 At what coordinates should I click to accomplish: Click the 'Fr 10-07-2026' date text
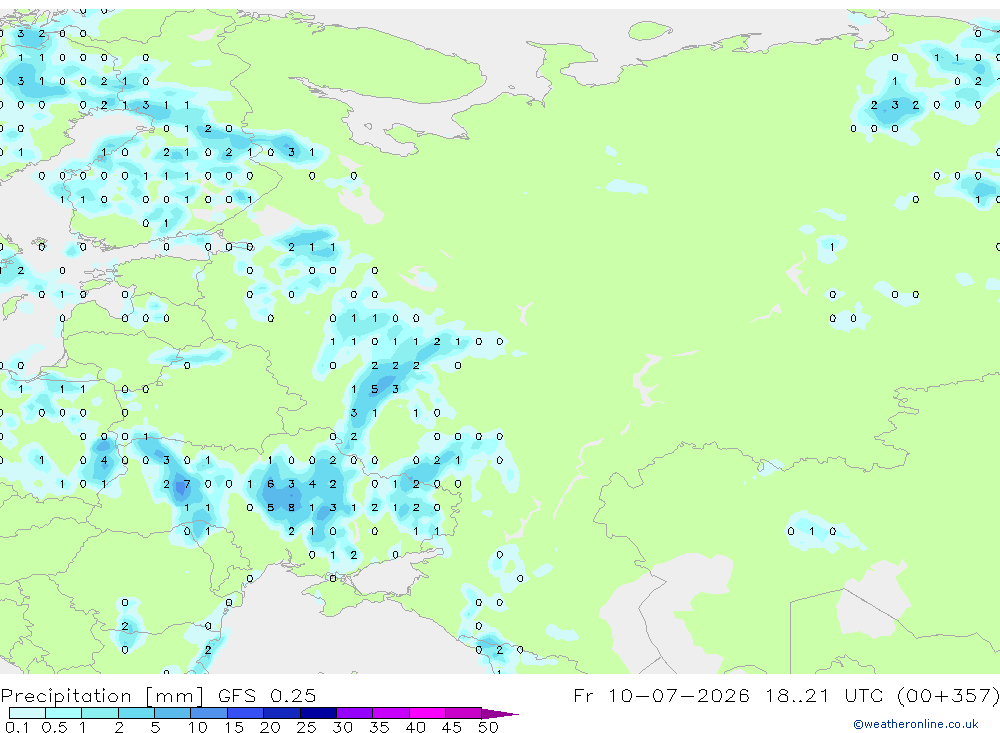pos(661,695)
